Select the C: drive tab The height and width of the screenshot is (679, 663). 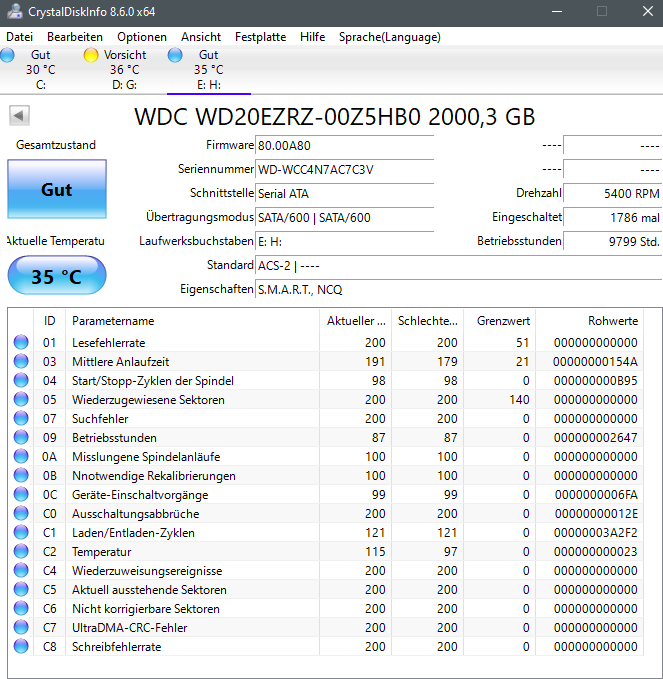click(x=41, y=70)
